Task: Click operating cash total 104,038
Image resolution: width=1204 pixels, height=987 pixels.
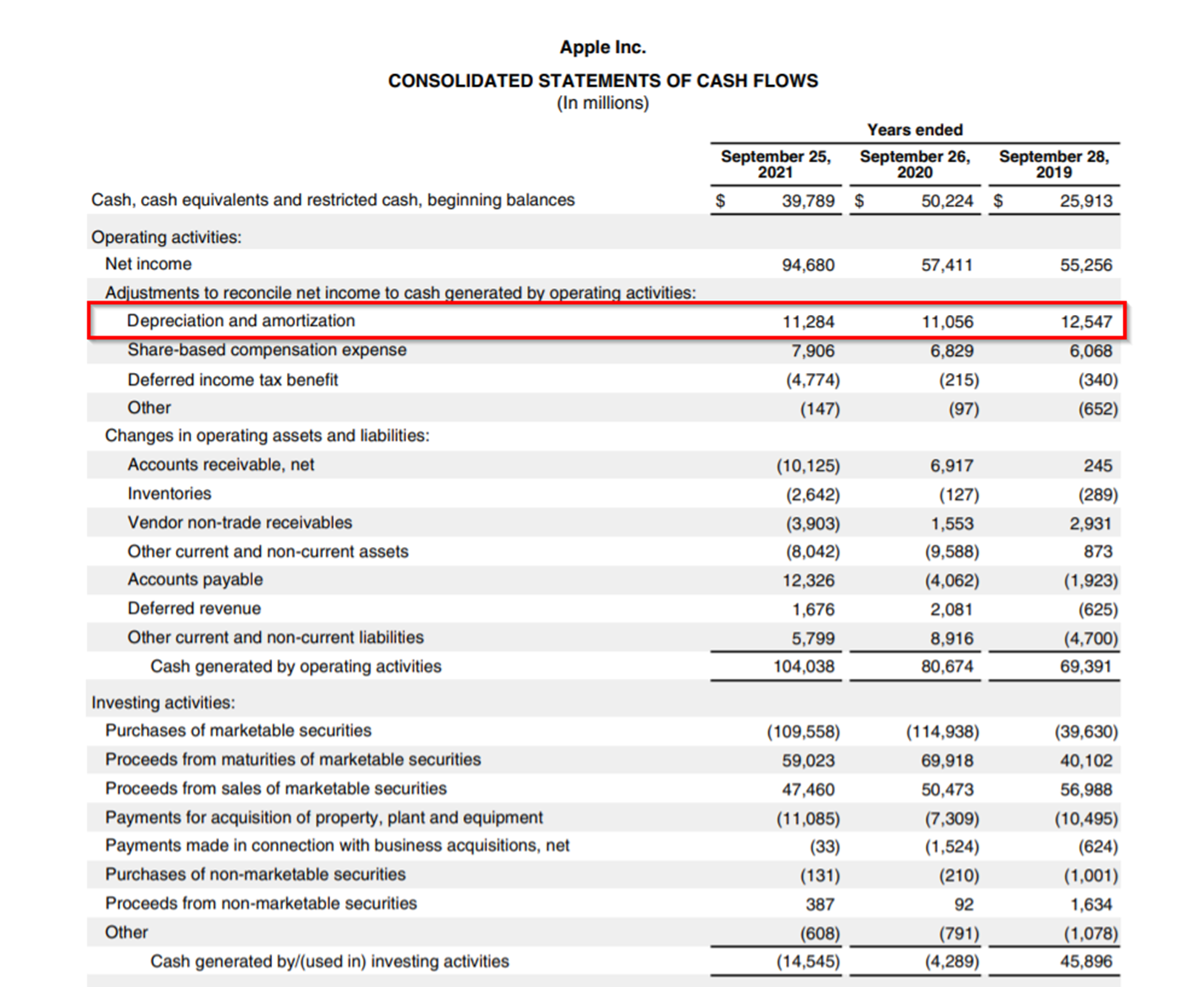Action: [x=804, y=667]
